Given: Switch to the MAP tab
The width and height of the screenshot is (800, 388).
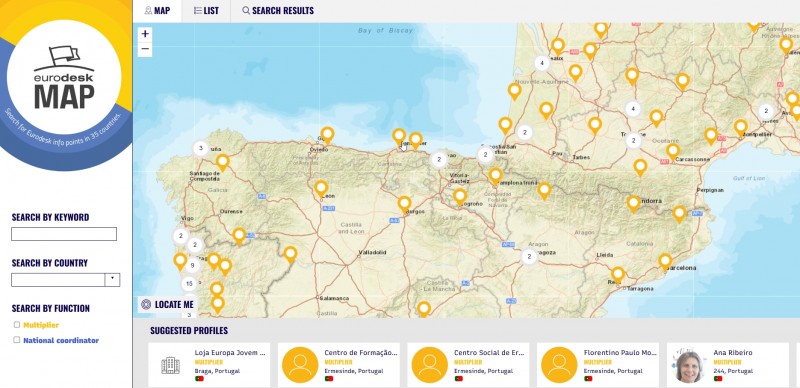Looking at the screenshot, I should pos(157,11).
